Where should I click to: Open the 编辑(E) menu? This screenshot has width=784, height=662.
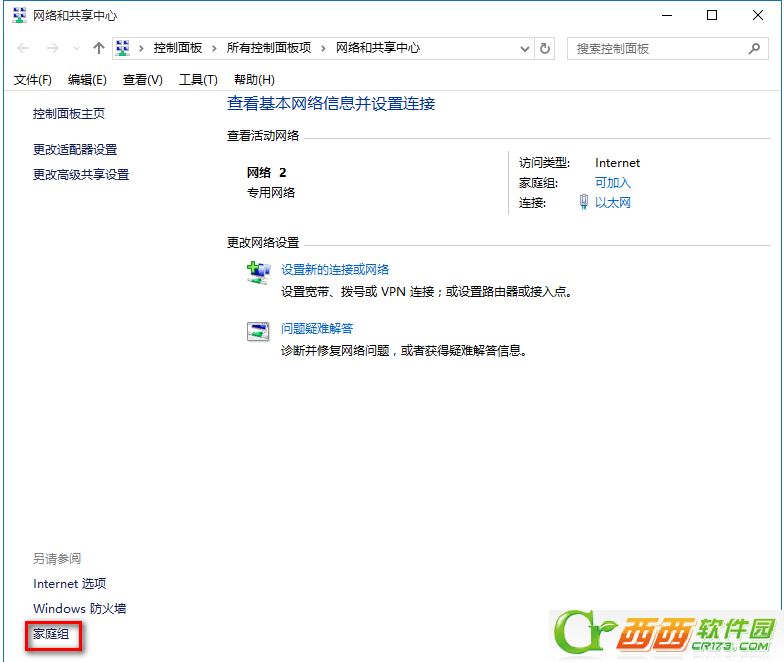click(87, 80)
